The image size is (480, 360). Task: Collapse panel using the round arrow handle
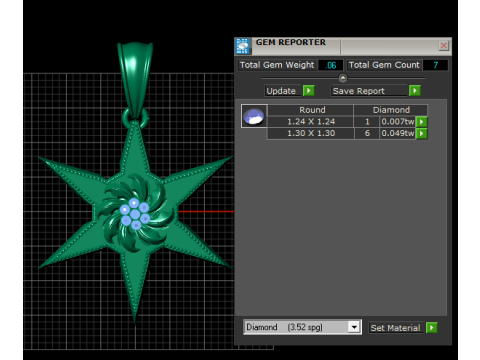(x=343, y=78)
